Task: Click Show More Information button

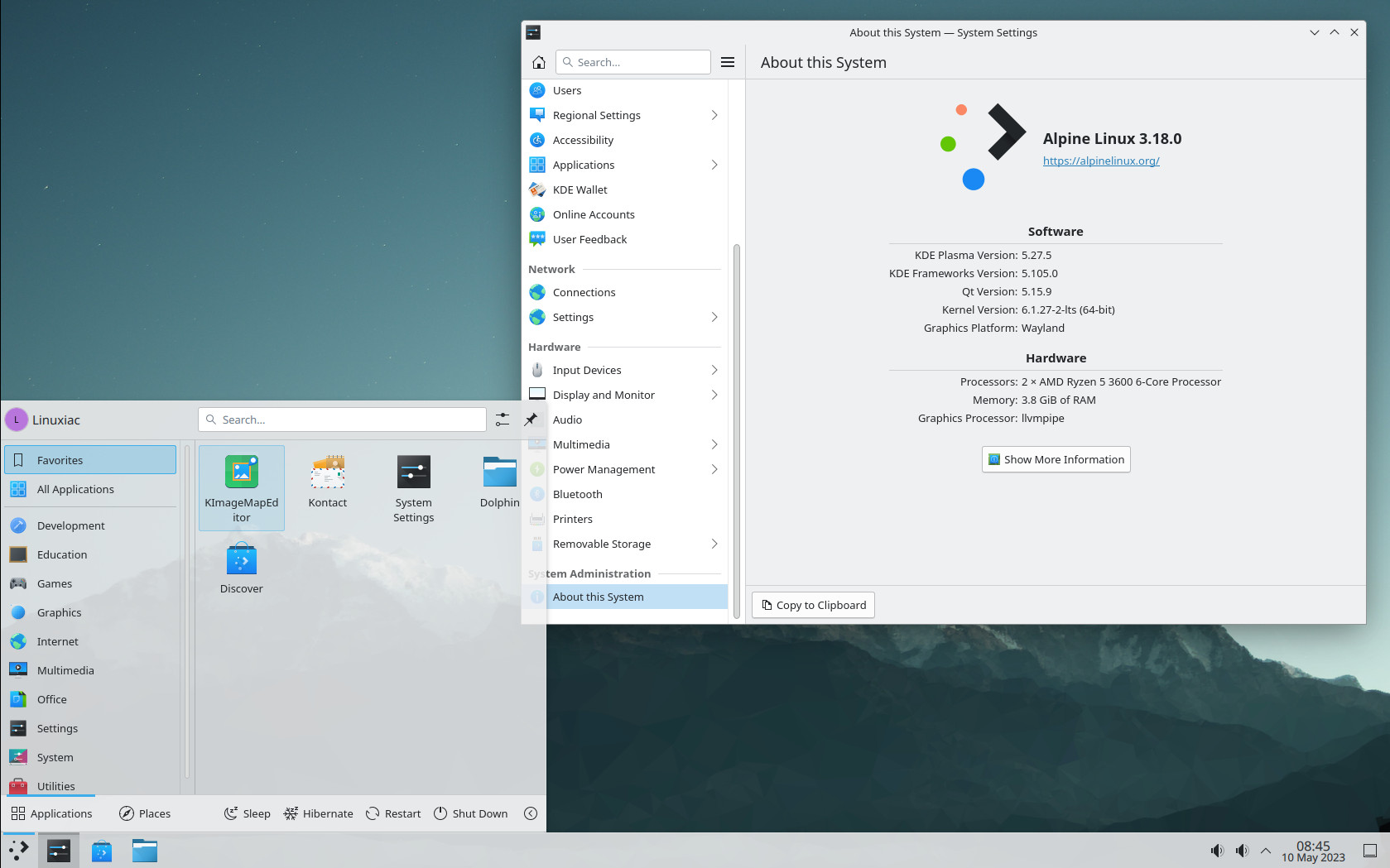Action: click(1056, 459)
